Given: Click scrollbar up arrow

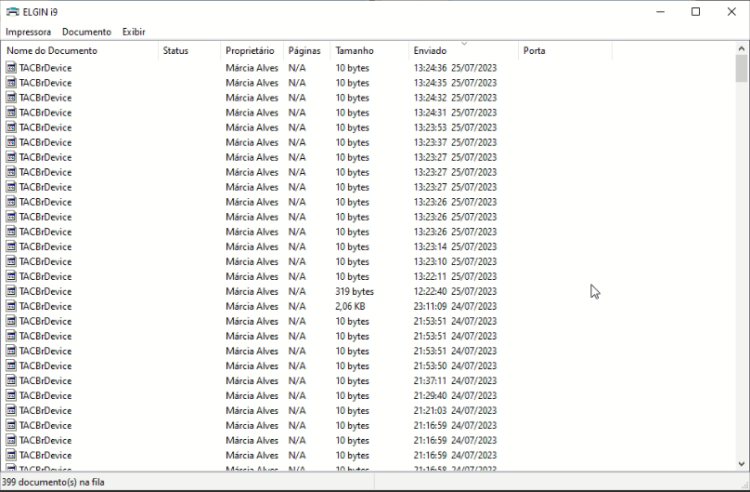Looking at the screenshot, I should [x=741, y=48].
